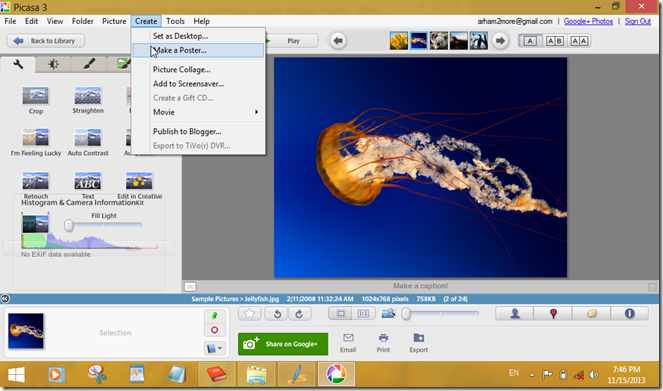Click Back to Library button
Screen dimensions: 663x391
pyautogui.click(x=46, y=41)
